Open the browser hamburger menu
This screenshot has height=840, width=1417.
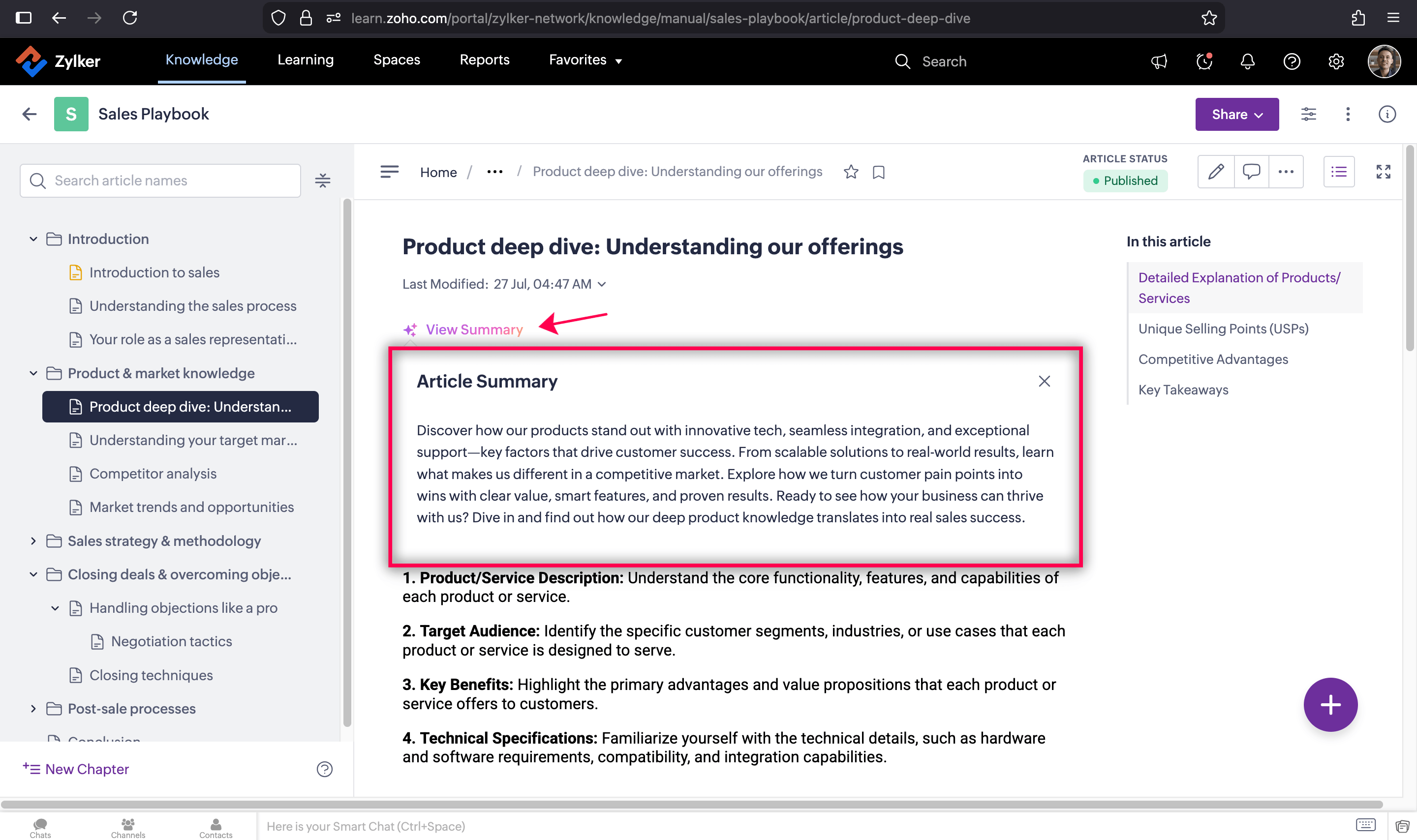pyautogui.click(x=1393, y=18)
